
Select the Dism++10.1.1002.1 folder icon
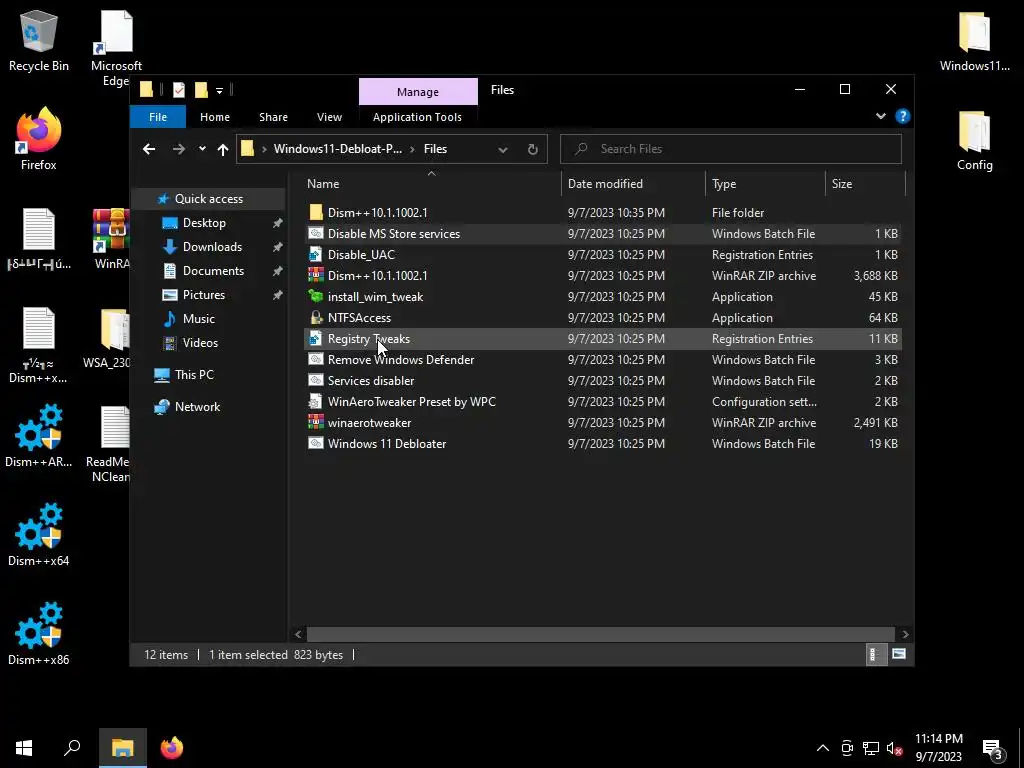(x=316, y=212)
